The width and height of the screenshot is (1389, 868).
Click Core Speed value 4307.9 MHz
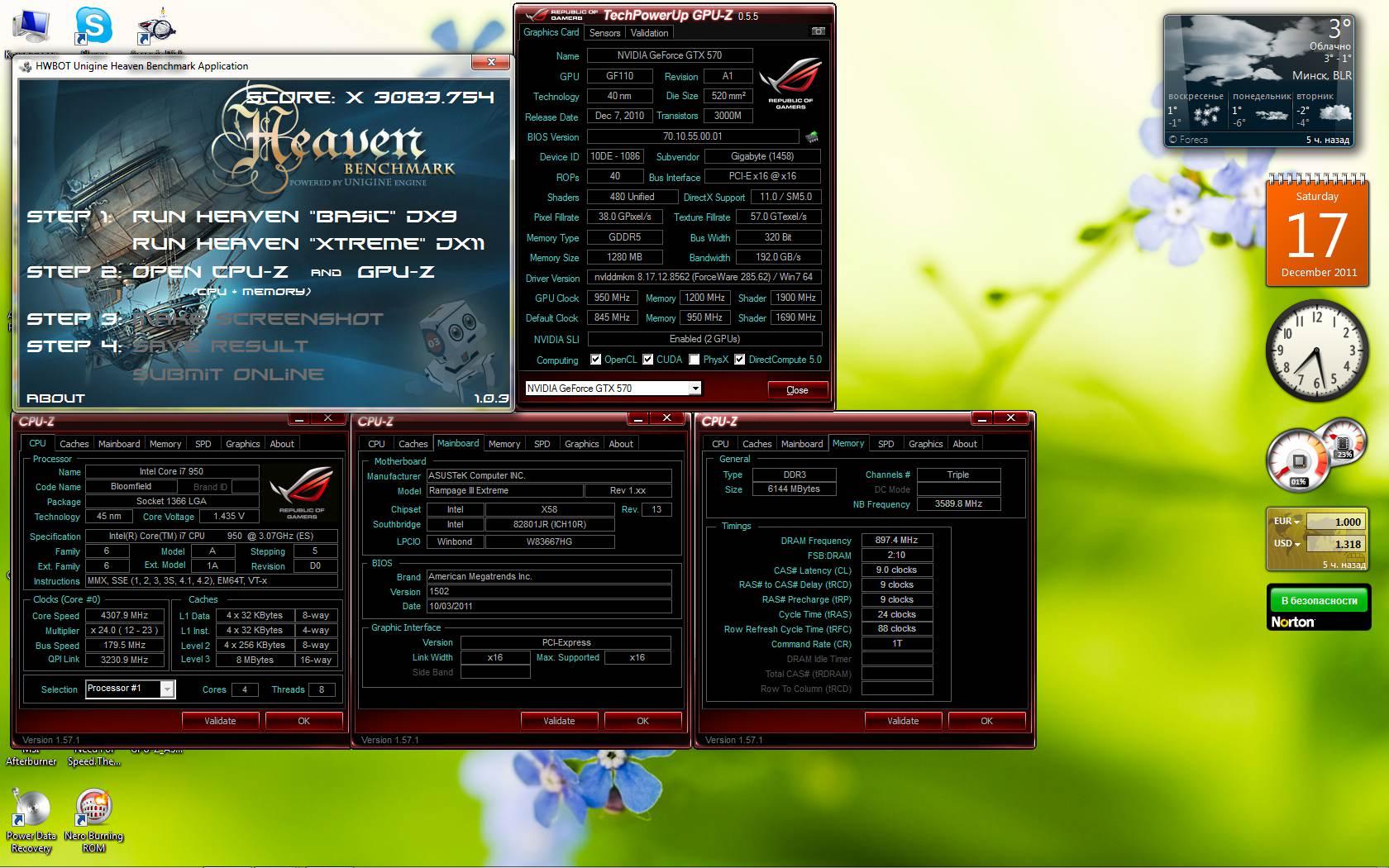tap(125, 615)
